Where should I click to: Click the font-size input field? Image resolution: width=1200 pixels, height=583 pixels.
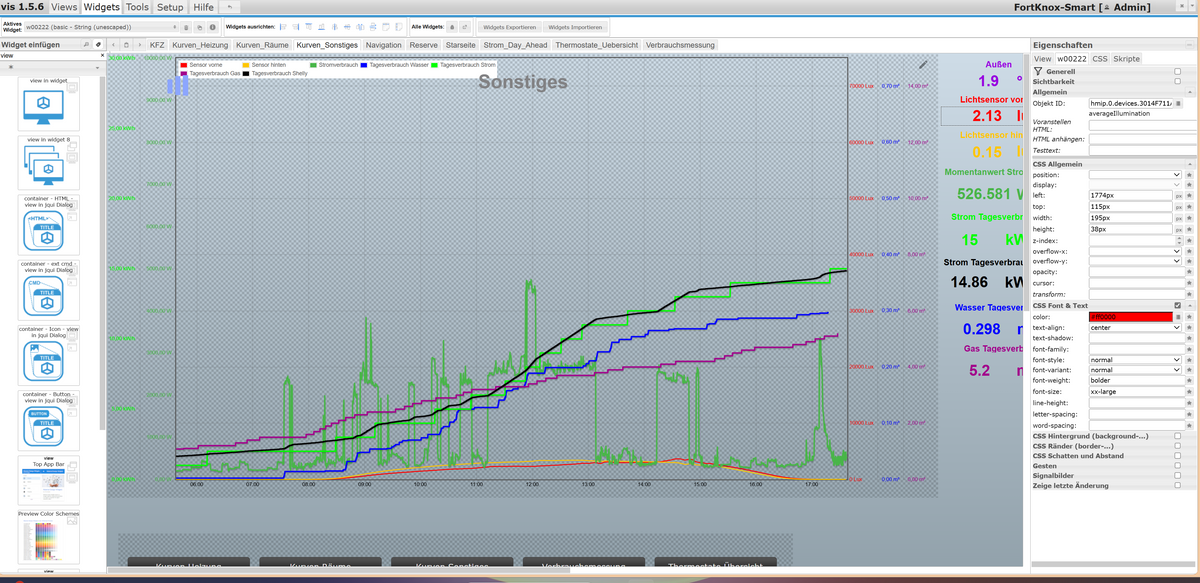(x=1135, y=392)
